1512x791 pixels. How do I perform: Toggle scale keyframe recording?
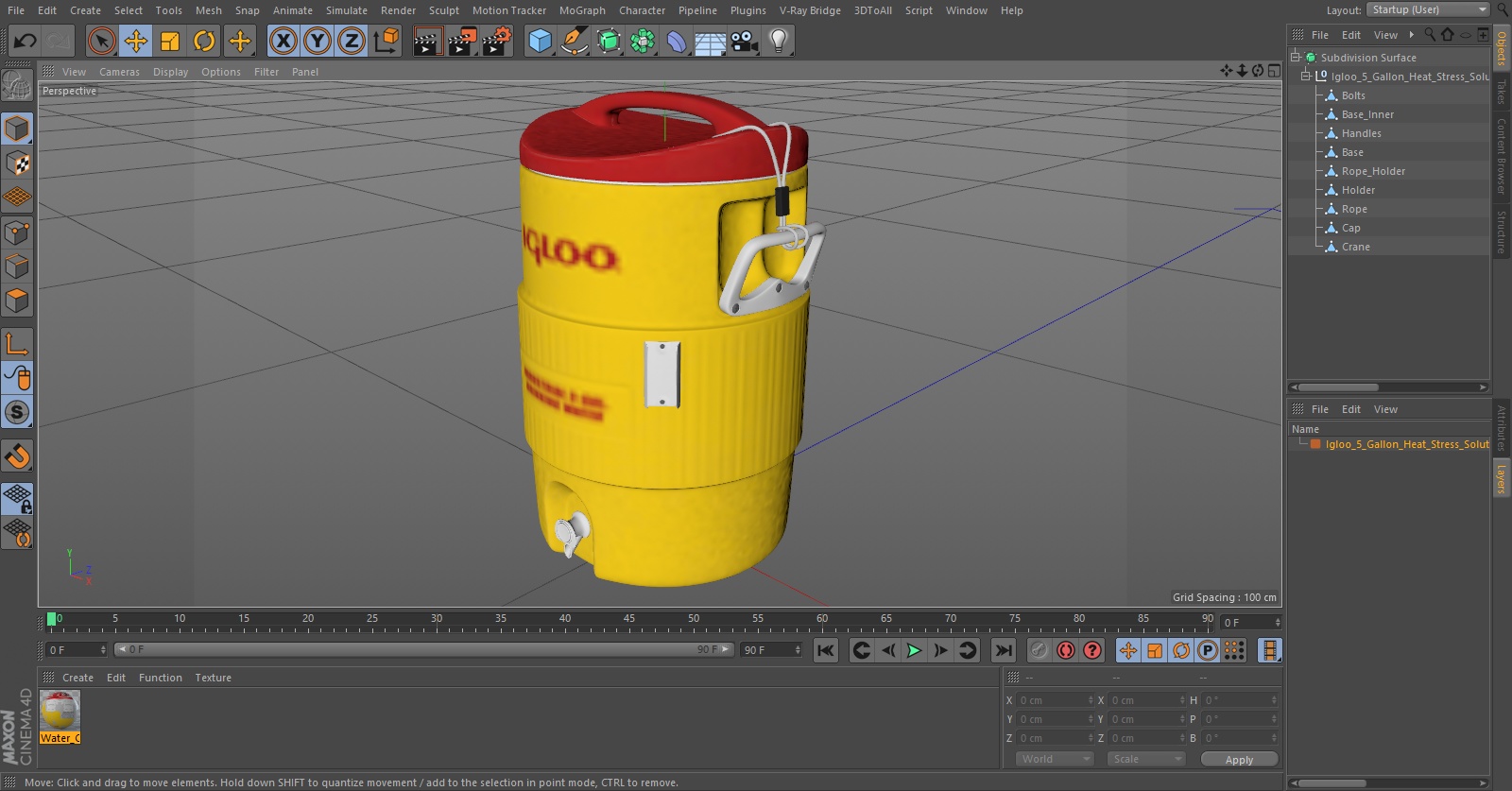click(1155, 650)
